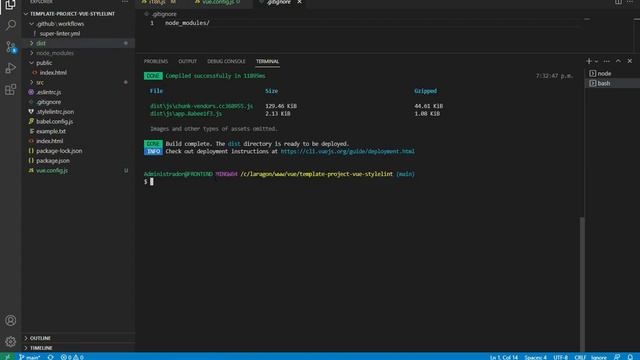Open the Extensions view
This screenshot has height=360, width=640.
point(11,89)
